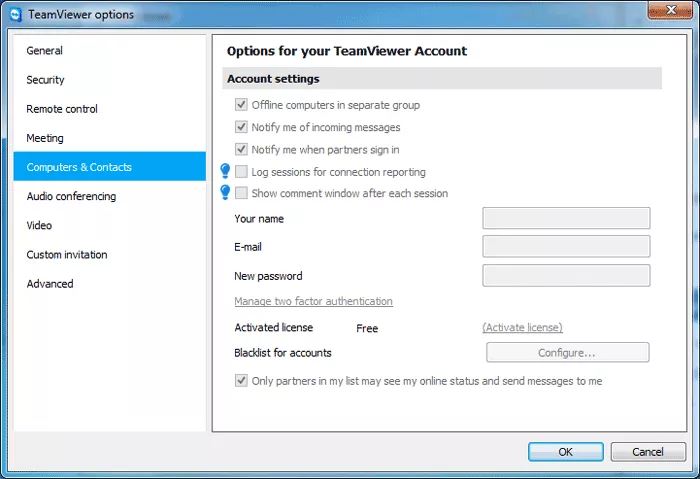Click the Activated license label
Screen dimensions: 700x479
(x=274, y=327)
